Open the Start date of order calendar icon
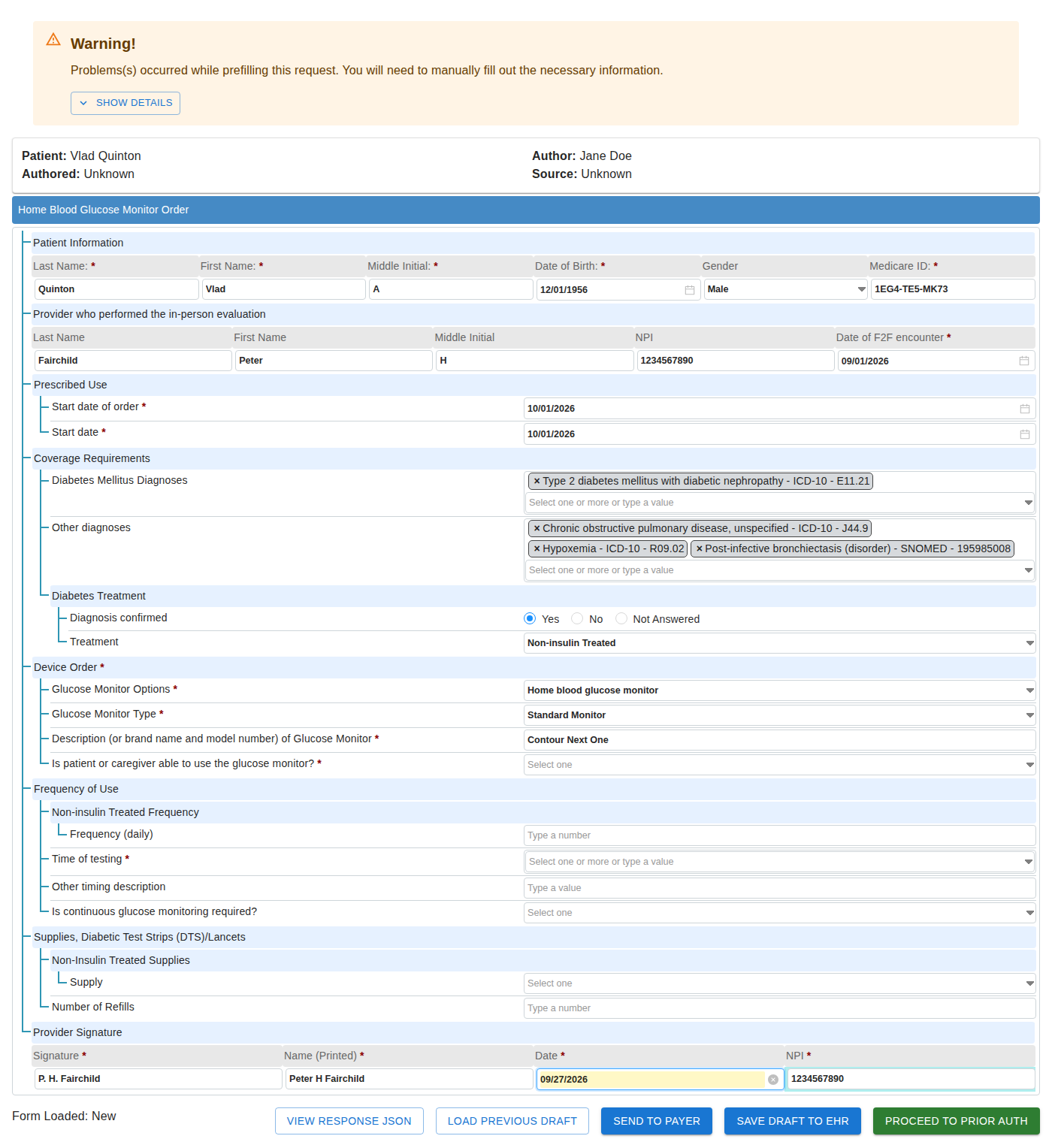1052x1148 pixels. (1024, 409)
